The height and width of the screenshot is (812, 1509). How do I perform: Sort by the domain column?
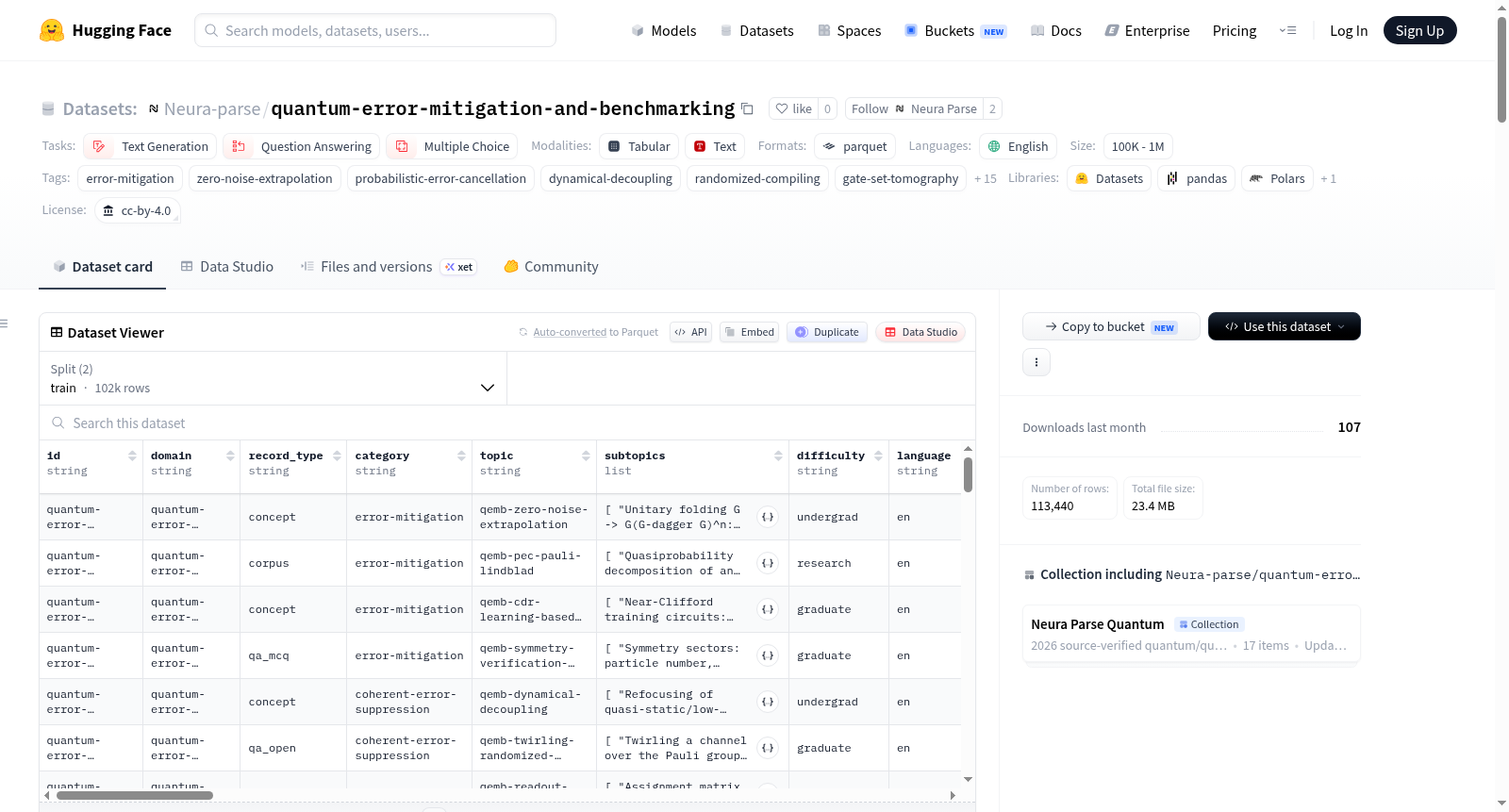230,456
